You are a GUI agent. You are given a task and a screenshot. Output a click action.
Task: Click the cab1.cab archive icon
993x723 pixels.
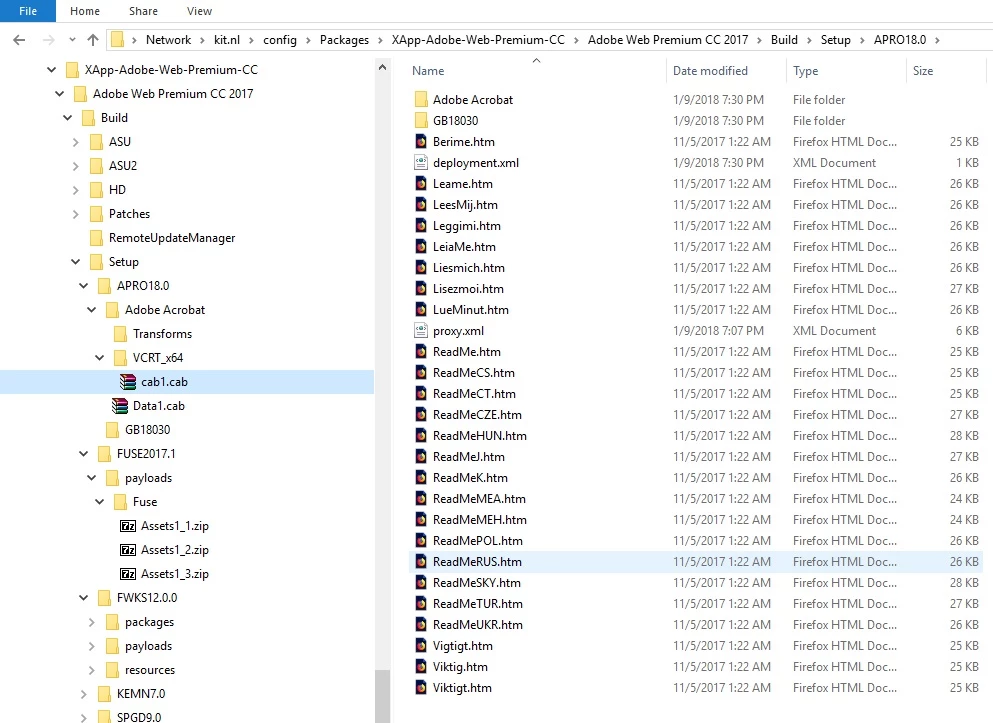(128, 382)
